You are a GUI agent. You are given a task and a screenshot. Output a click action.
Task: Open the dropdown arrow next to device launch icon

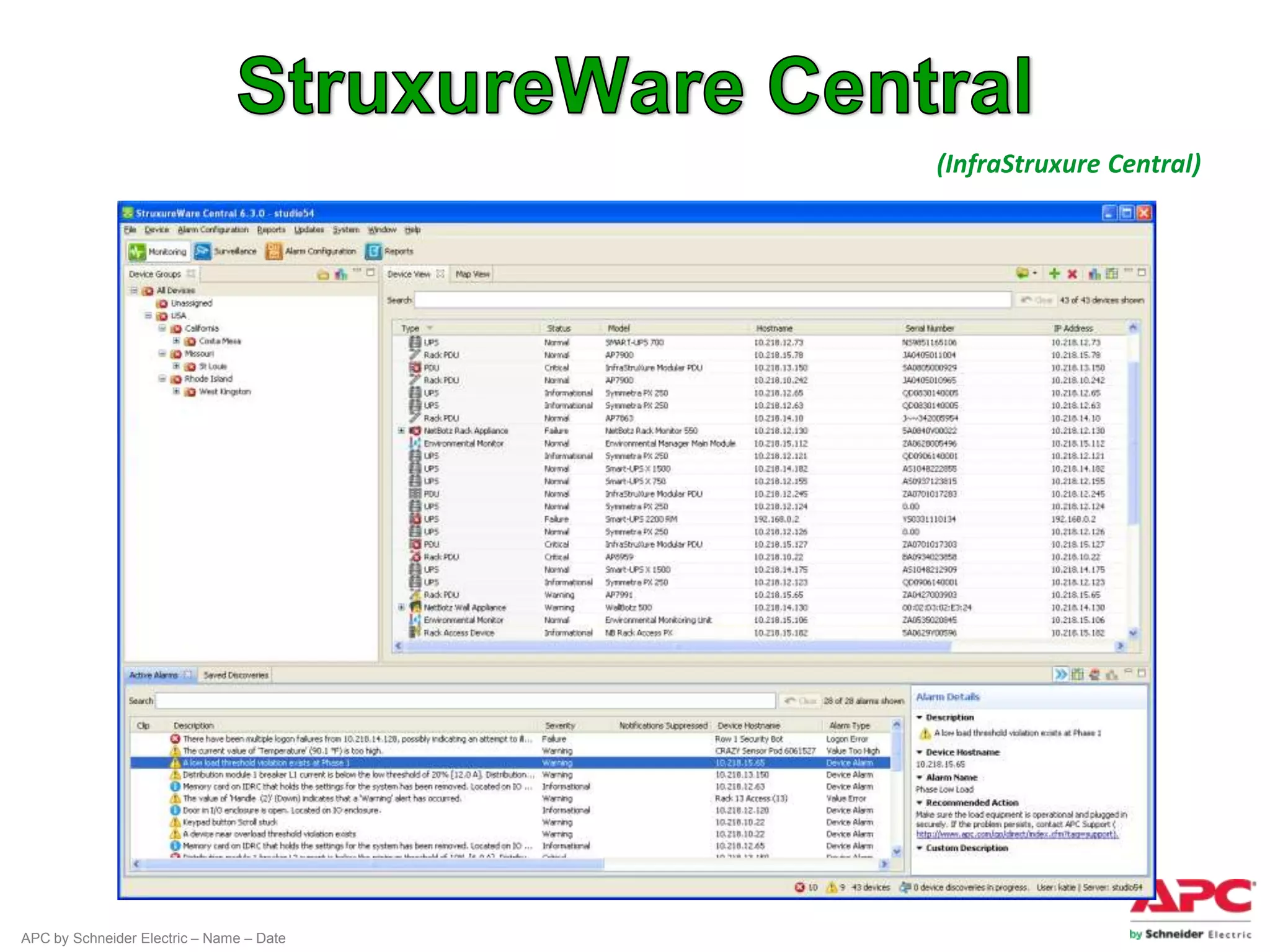click(x=1035, y=273)
